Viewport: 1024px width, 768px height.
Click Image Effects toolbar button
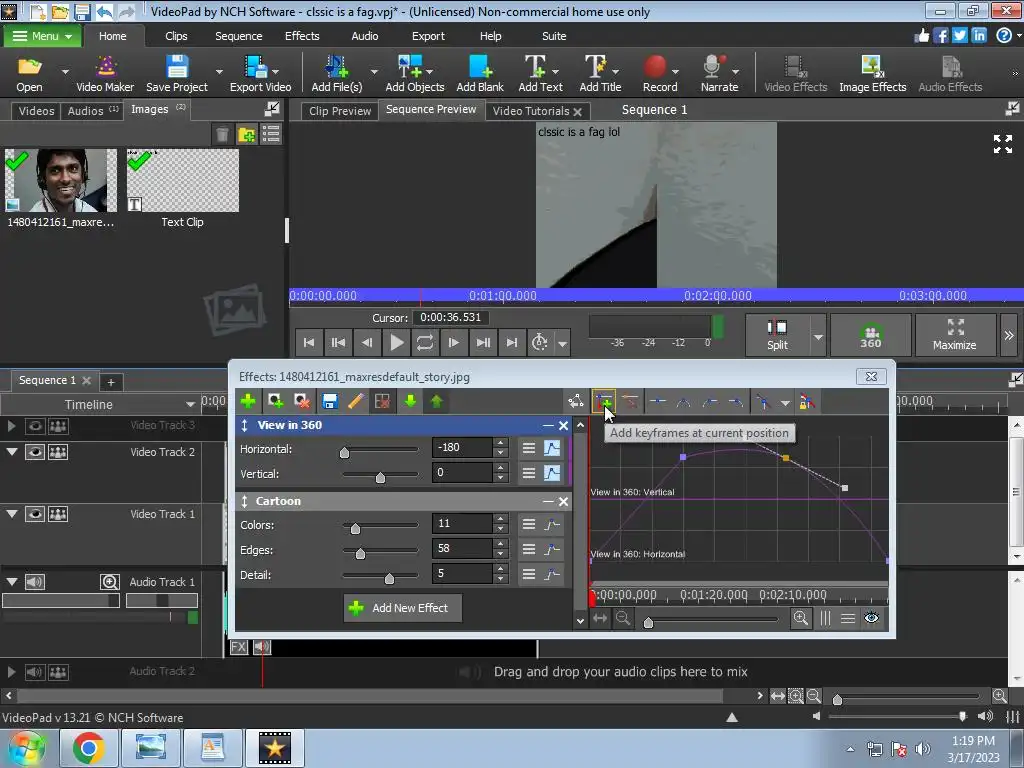[872, 73]
